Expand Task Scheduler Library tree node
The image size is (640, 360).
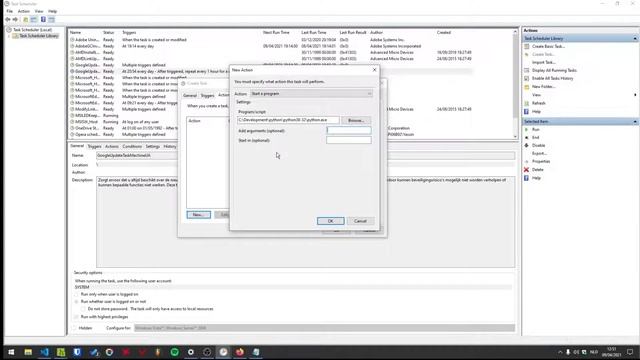click(9, 36)
